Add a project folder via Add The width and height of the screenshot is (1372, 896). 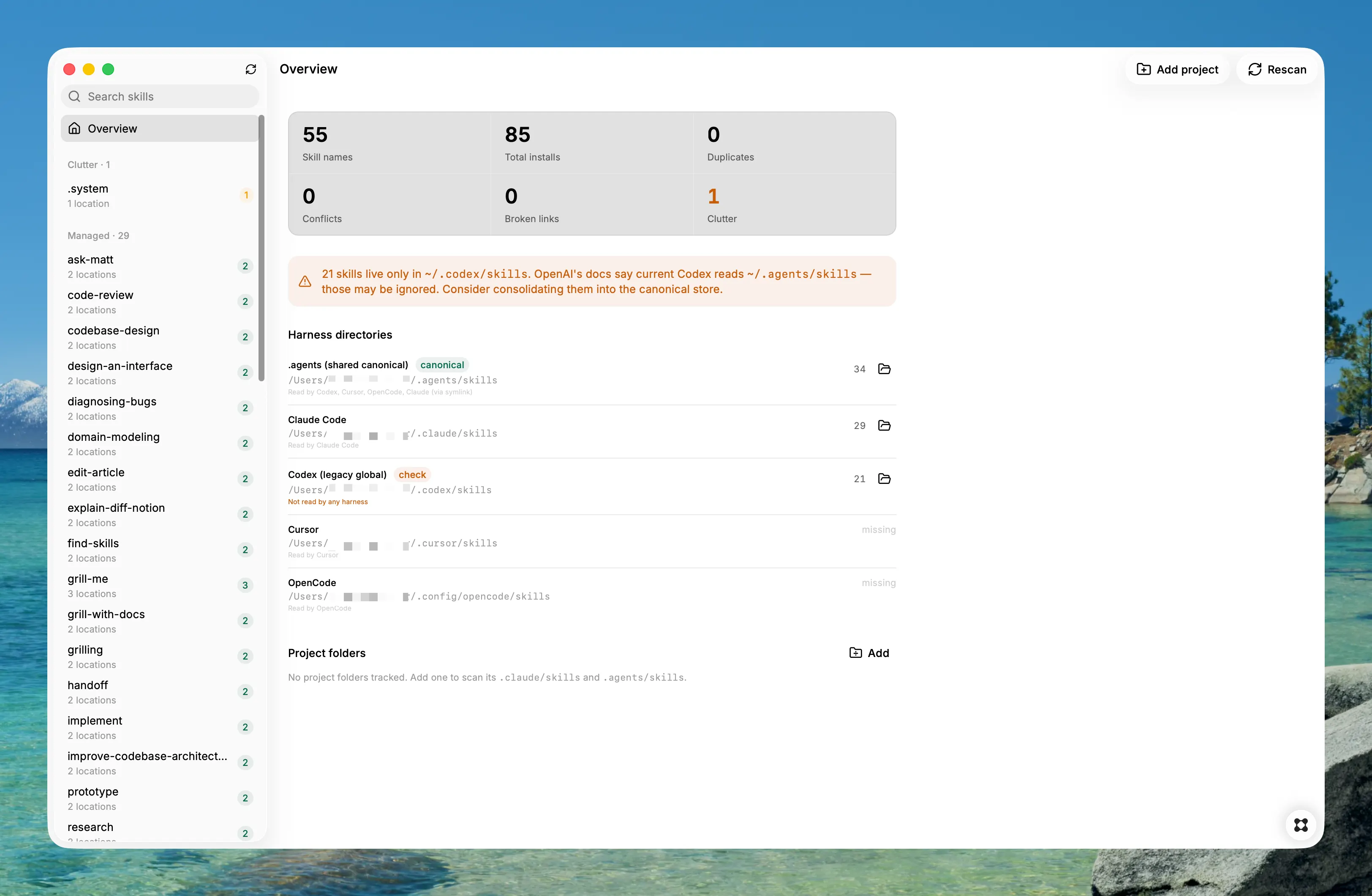869,653
